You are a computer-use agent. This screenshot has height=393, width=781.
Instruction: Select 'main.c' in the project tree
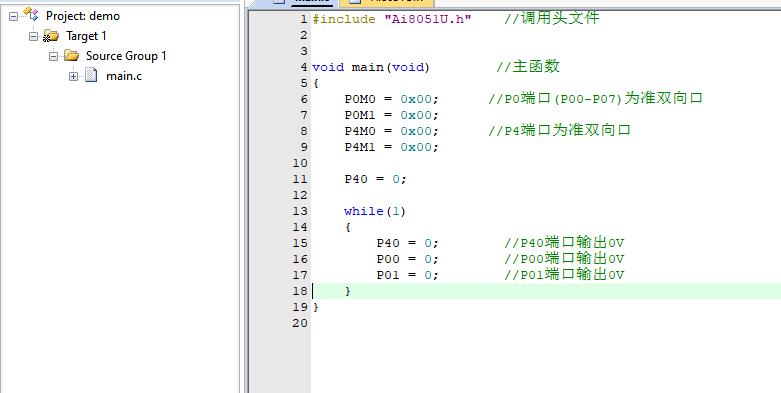[124, 76]
